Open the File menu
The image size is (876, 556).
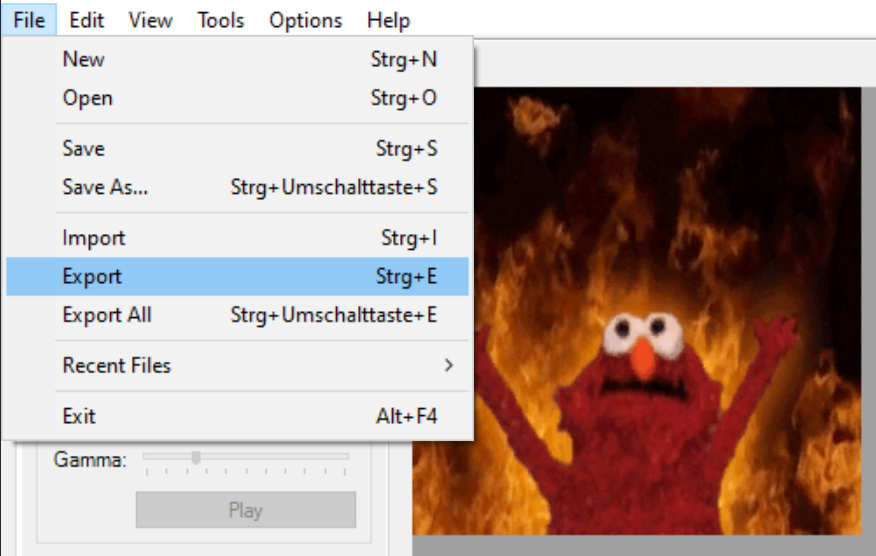pyautogui.click(x=29, y=20)
